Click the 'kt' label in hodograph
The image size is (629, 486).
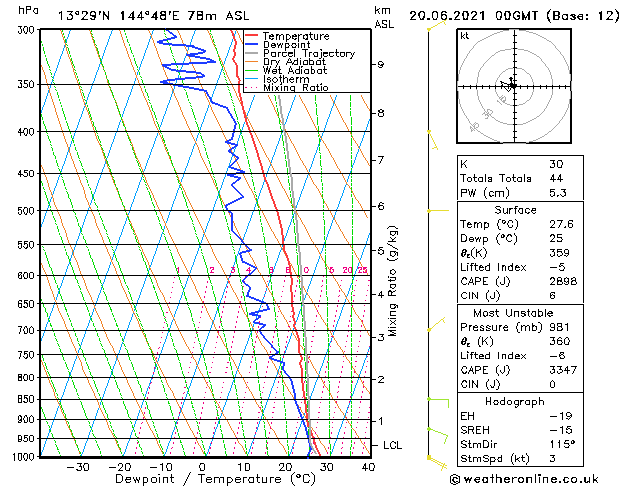pos(465,36)
